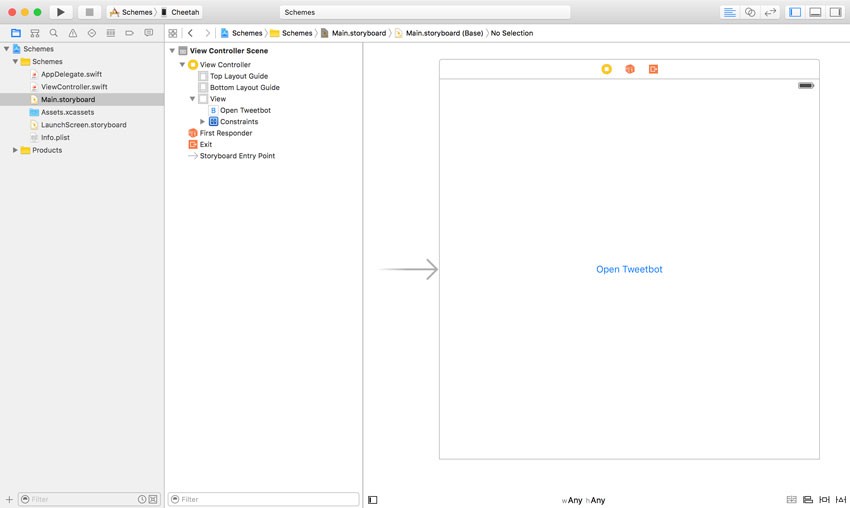Image resolution: width=850 pixels, height=508 pixels.
Task: Select AppDelegate.swift file
Action: click(71, 74)
